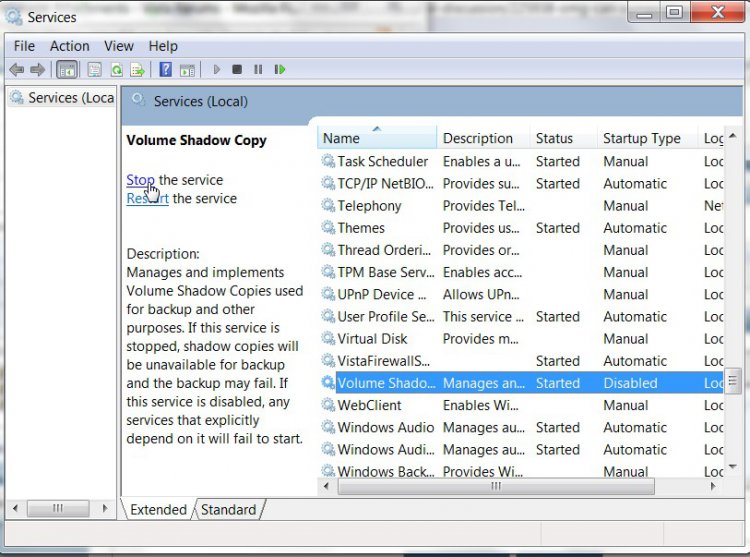750x557 pixels.
Task: Click the Manages an... description of Volume Shadow Copy
Action: point(484,383)
